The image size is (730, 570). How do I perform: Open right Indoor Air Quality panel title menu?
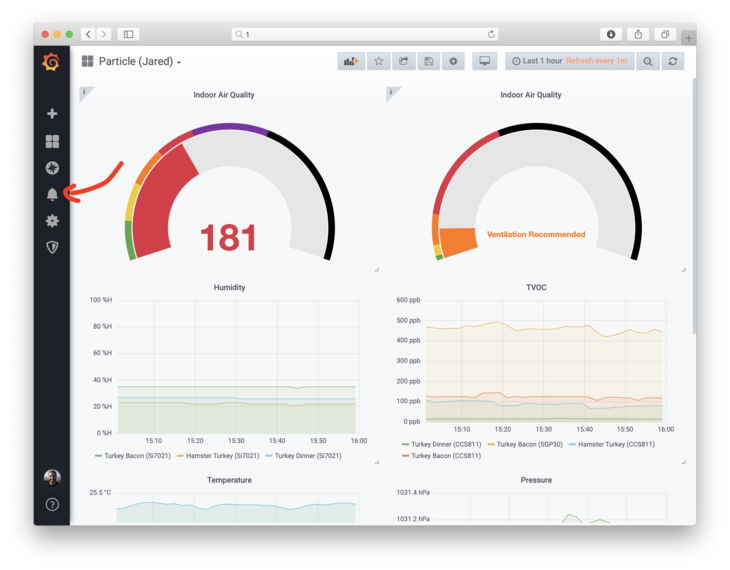531,95
